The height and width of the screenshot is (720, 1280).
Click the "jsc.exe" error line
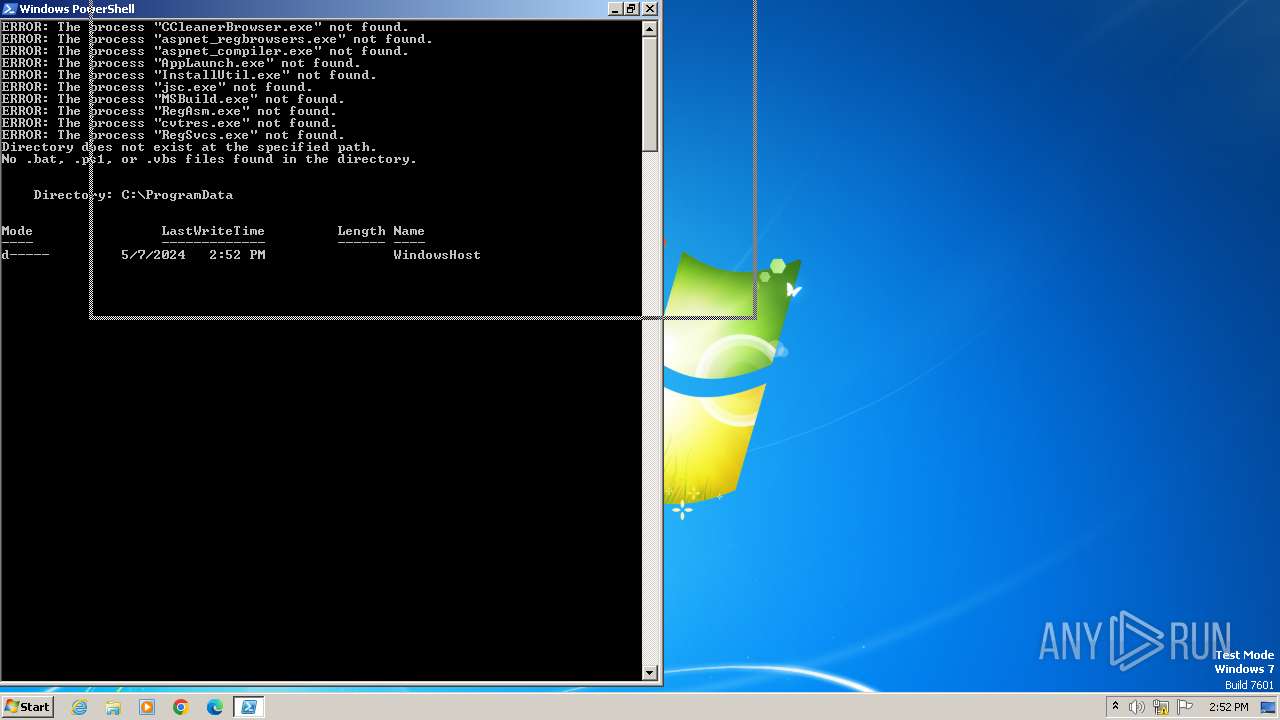pyautogui.click(x=157, y=87)
